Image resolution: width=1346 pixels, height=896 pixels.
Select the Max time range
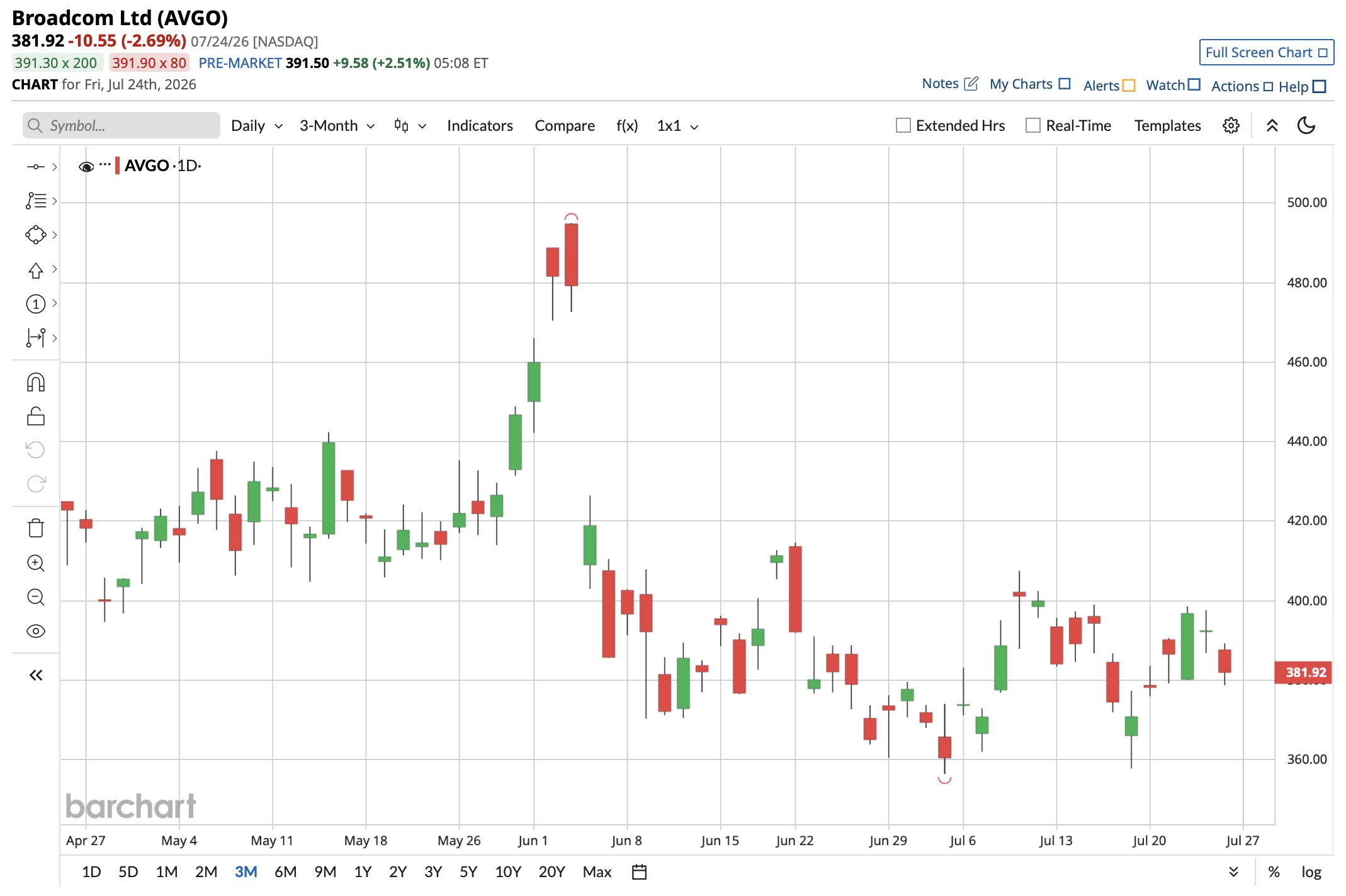click(597, 871)
